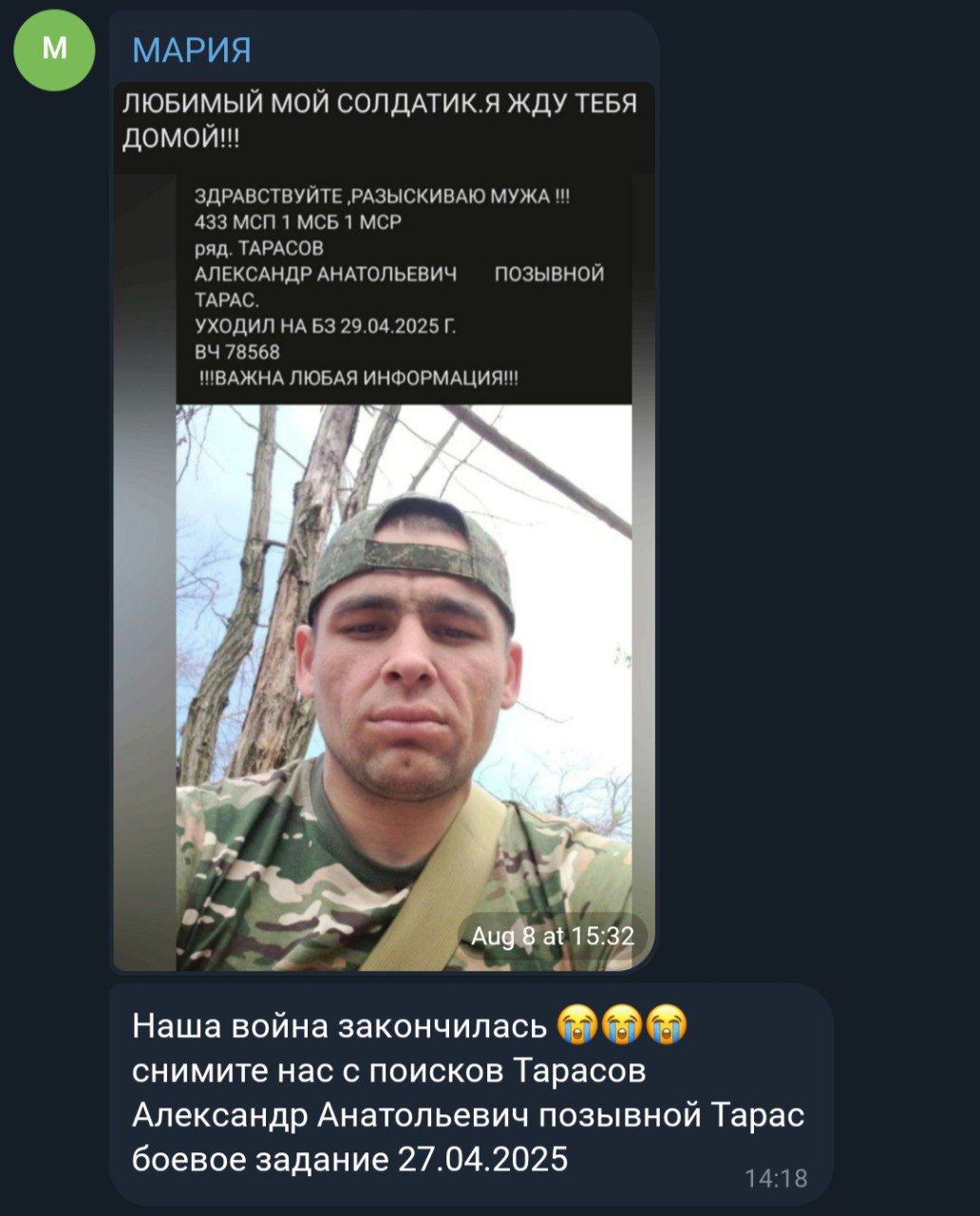Open the green "M" sender avatar

pyautogui.click(x=54, y=49)
